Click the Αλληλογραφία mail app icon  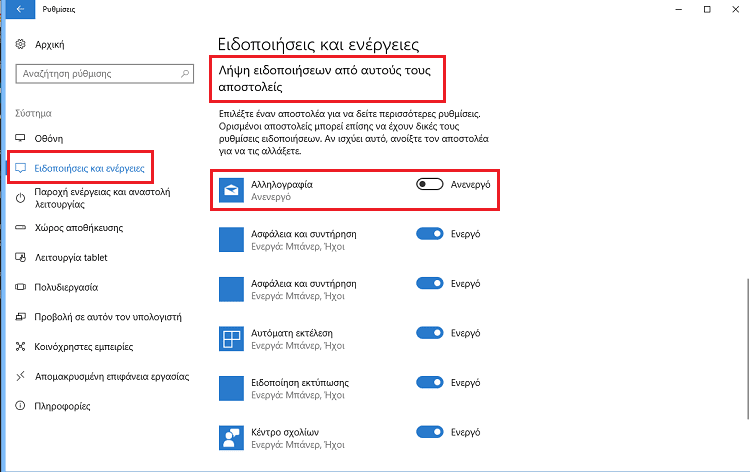[x=231, y=190]
